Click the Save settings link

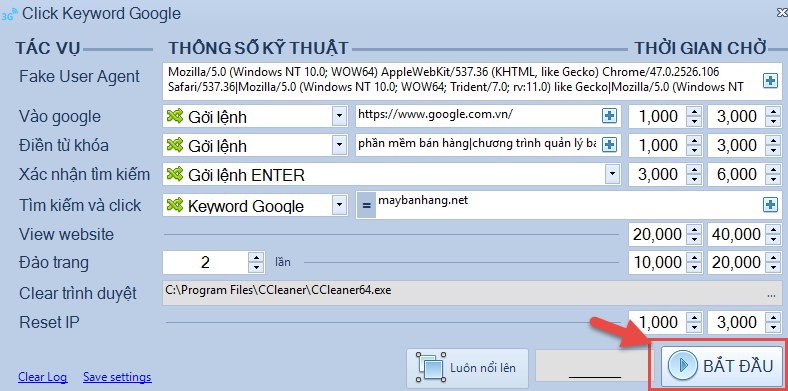click(x=117, y=377)
